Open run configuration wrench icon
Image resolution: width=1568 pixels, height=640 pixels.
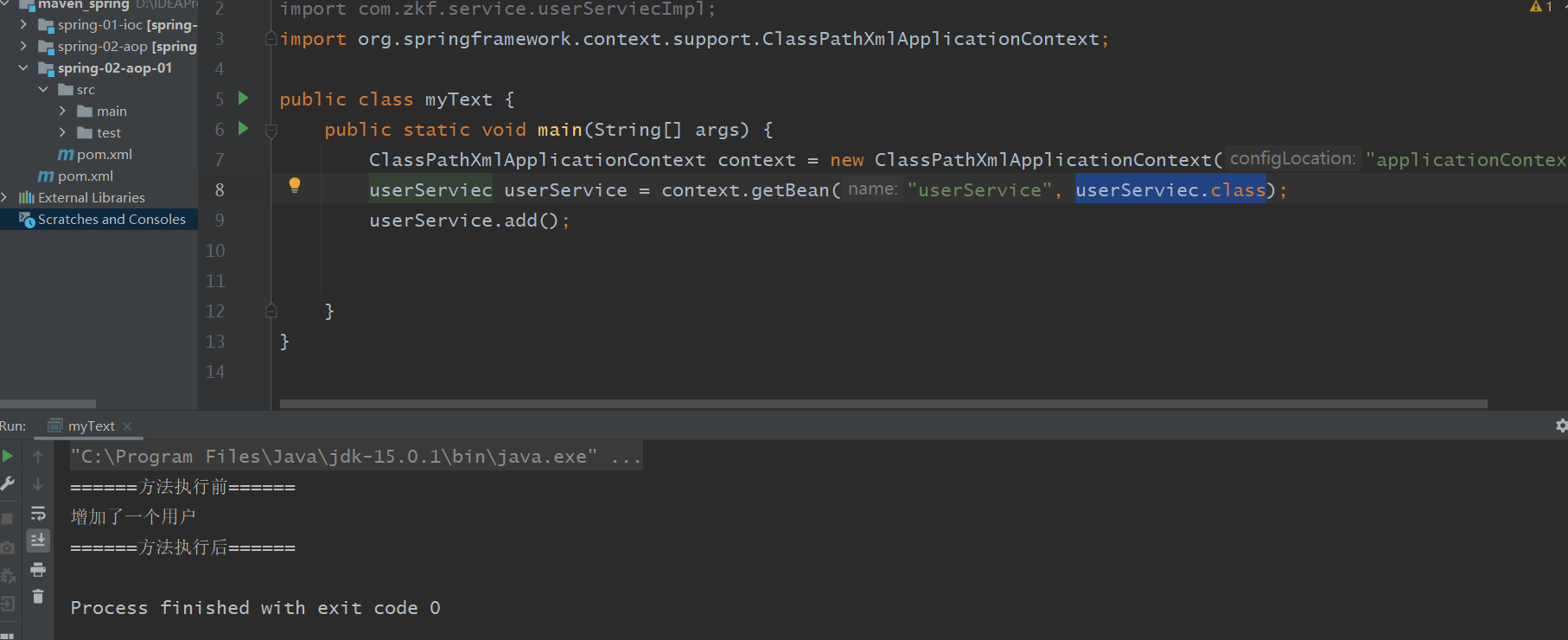tap(8, 484)
